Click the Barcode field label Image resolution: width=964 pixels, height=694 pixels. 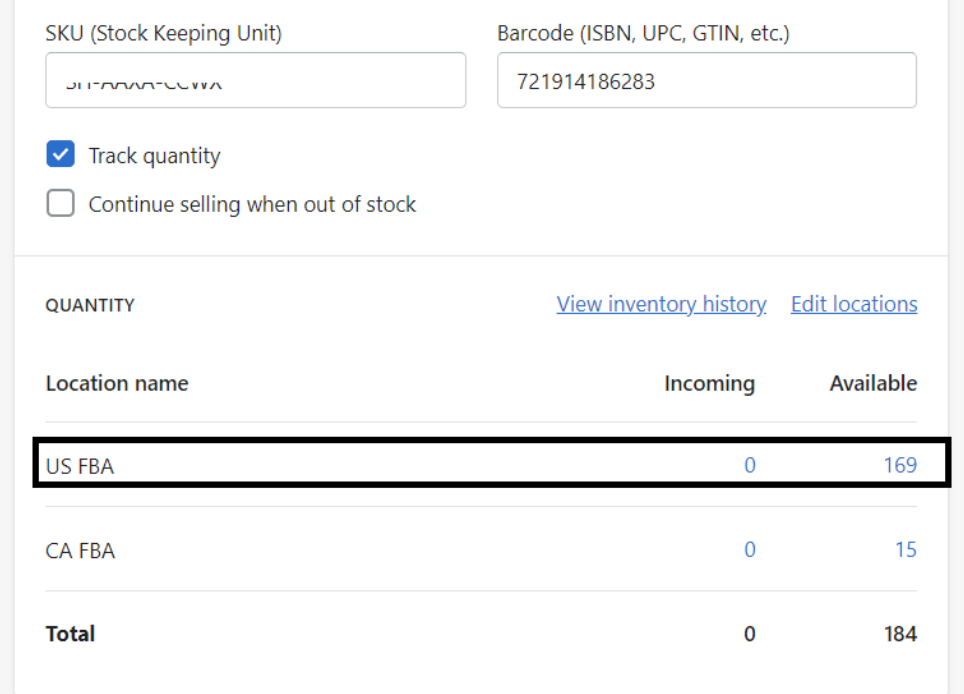643,33
